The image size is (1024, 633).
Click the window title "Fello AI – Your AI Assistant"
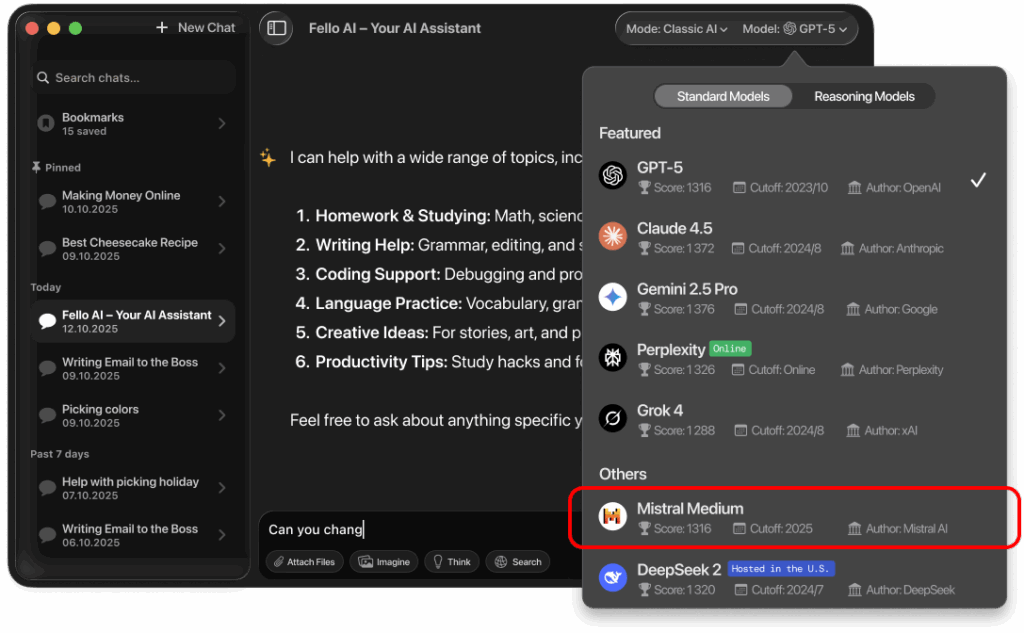[394, 28]
